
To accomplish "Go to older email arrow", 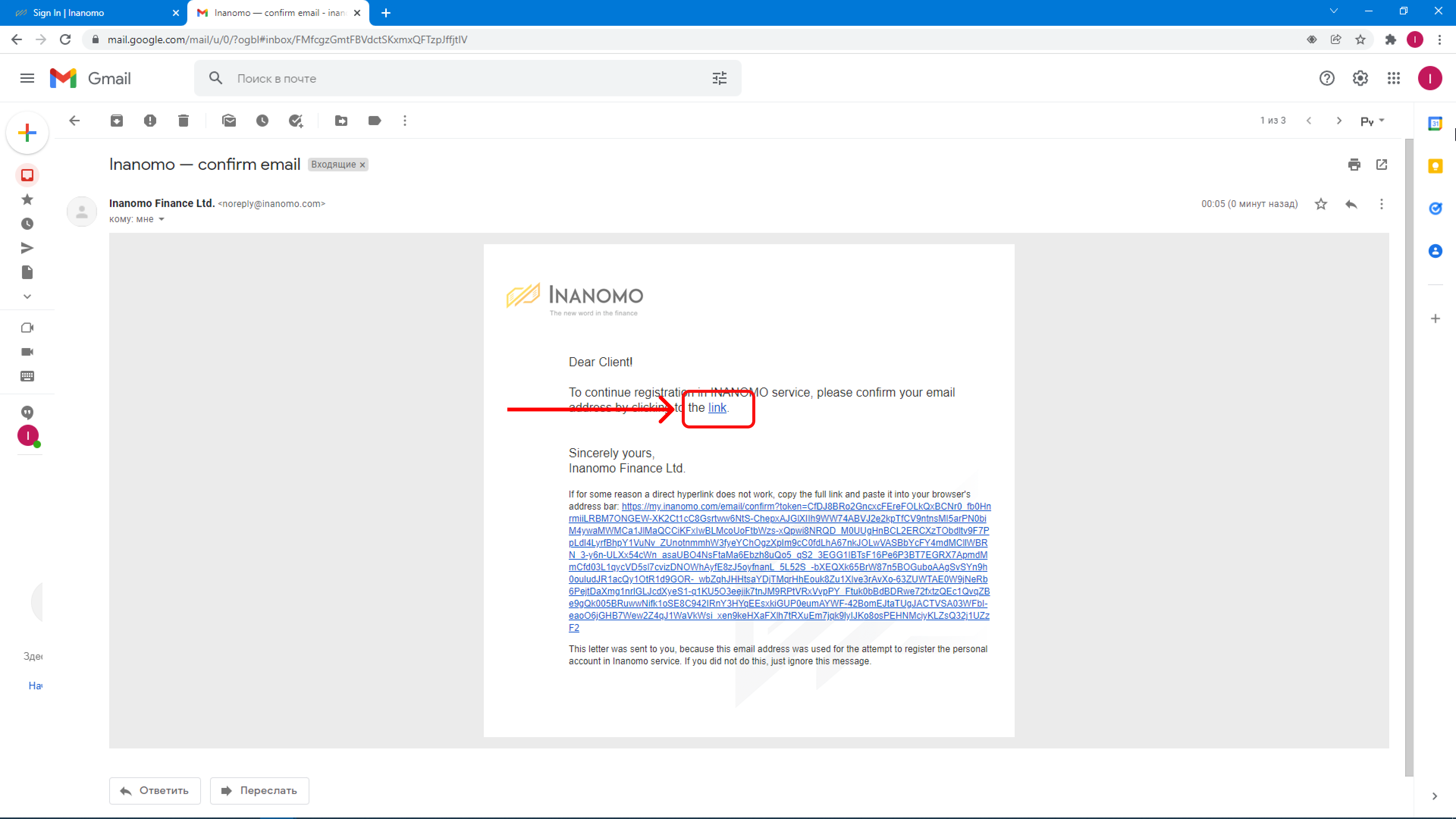I will point(1338,121).
